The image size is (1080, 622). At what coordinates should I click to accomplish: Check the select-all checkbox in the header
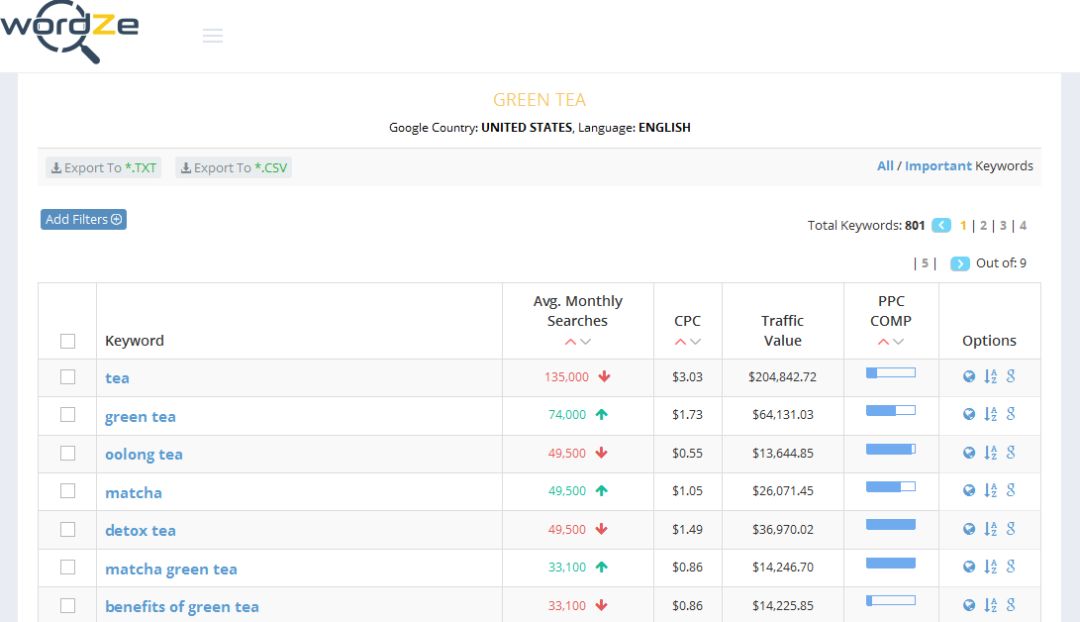pos(68,341)
